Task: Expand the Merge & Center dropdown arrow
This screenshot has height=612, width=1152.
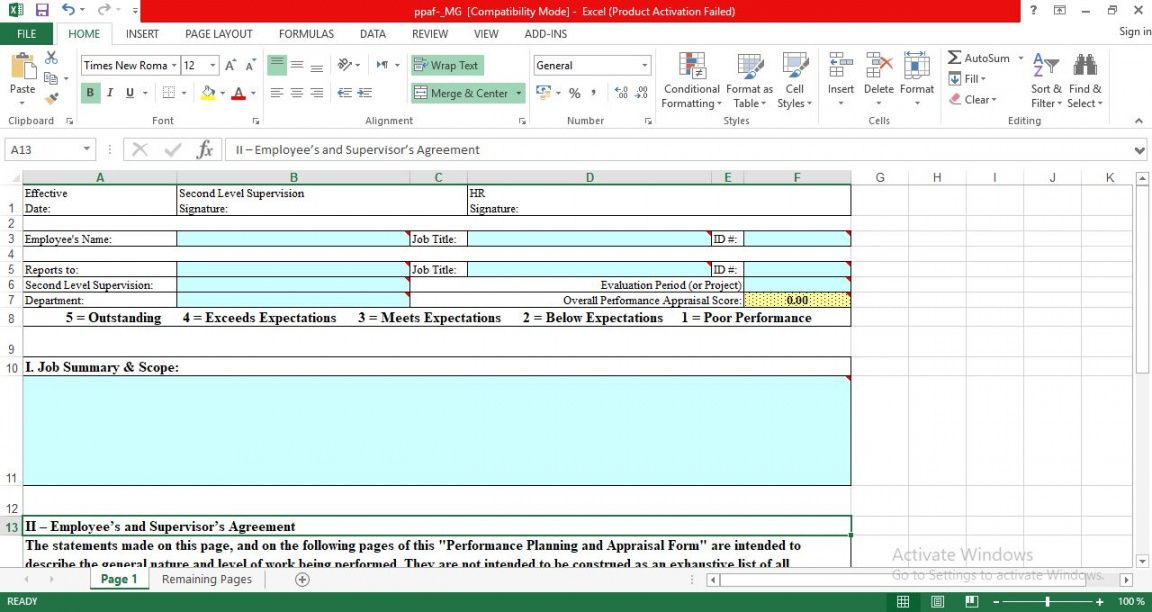Action: point(519,93)
